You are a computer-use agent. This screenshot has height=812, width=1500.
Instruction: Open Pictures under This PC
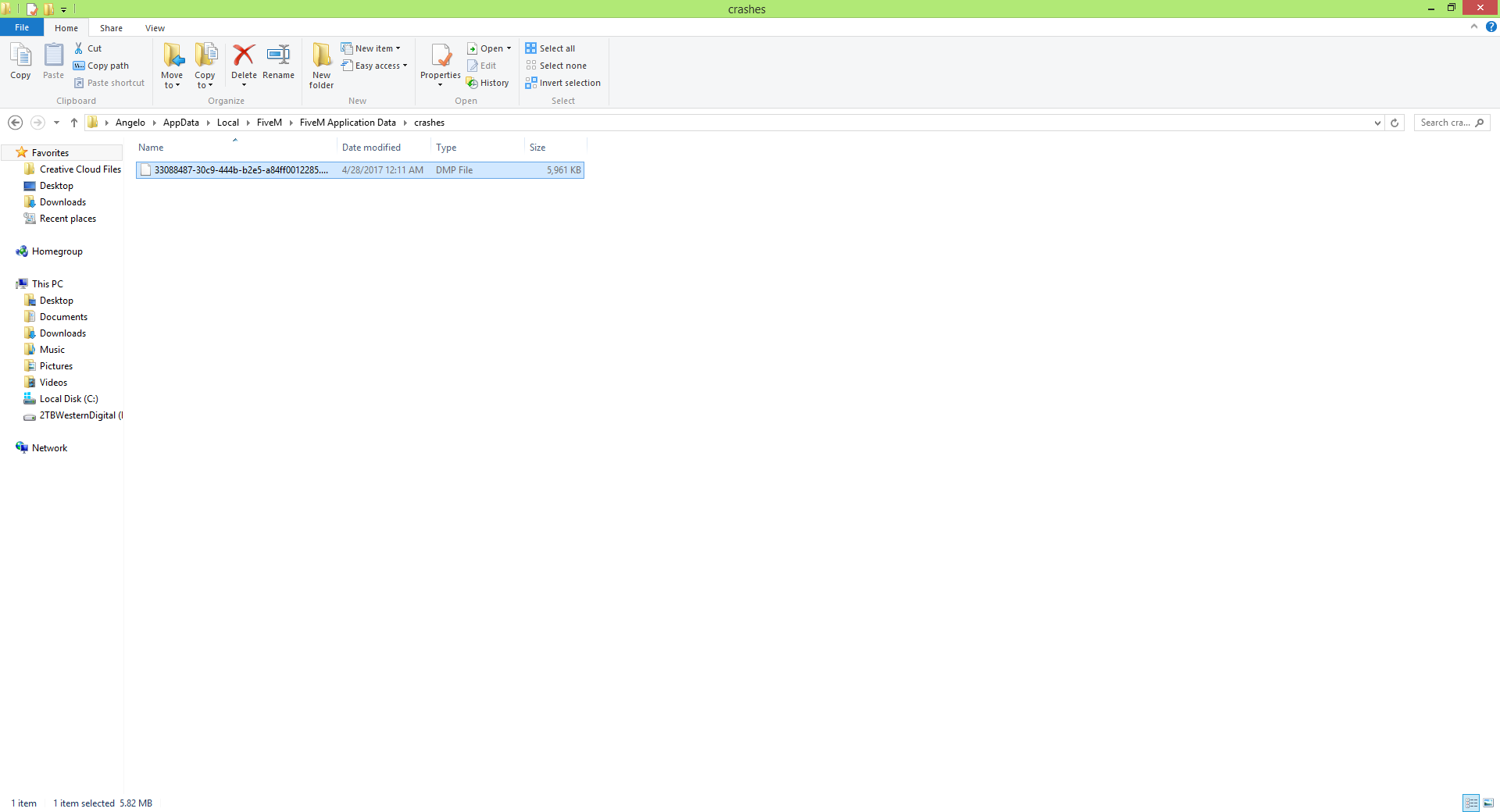point(48,366)
